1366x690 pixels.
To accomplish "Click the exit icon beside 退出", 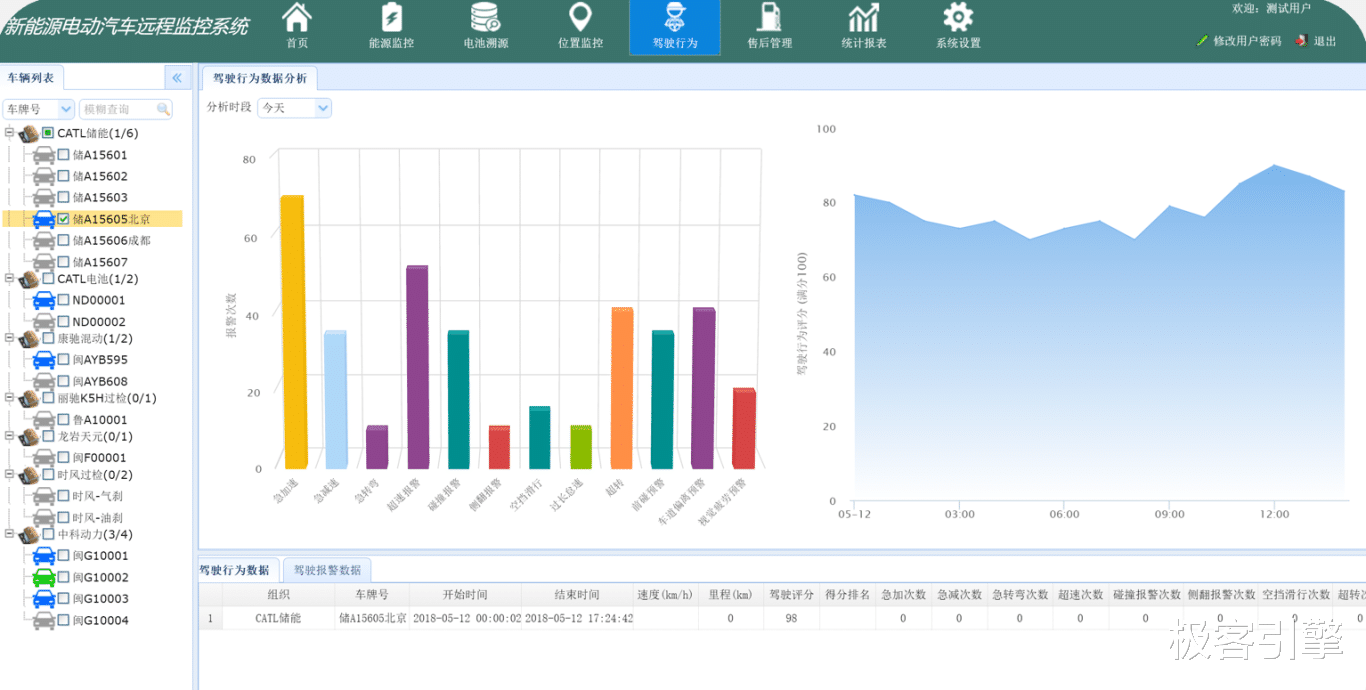I will coord(1301,41).
